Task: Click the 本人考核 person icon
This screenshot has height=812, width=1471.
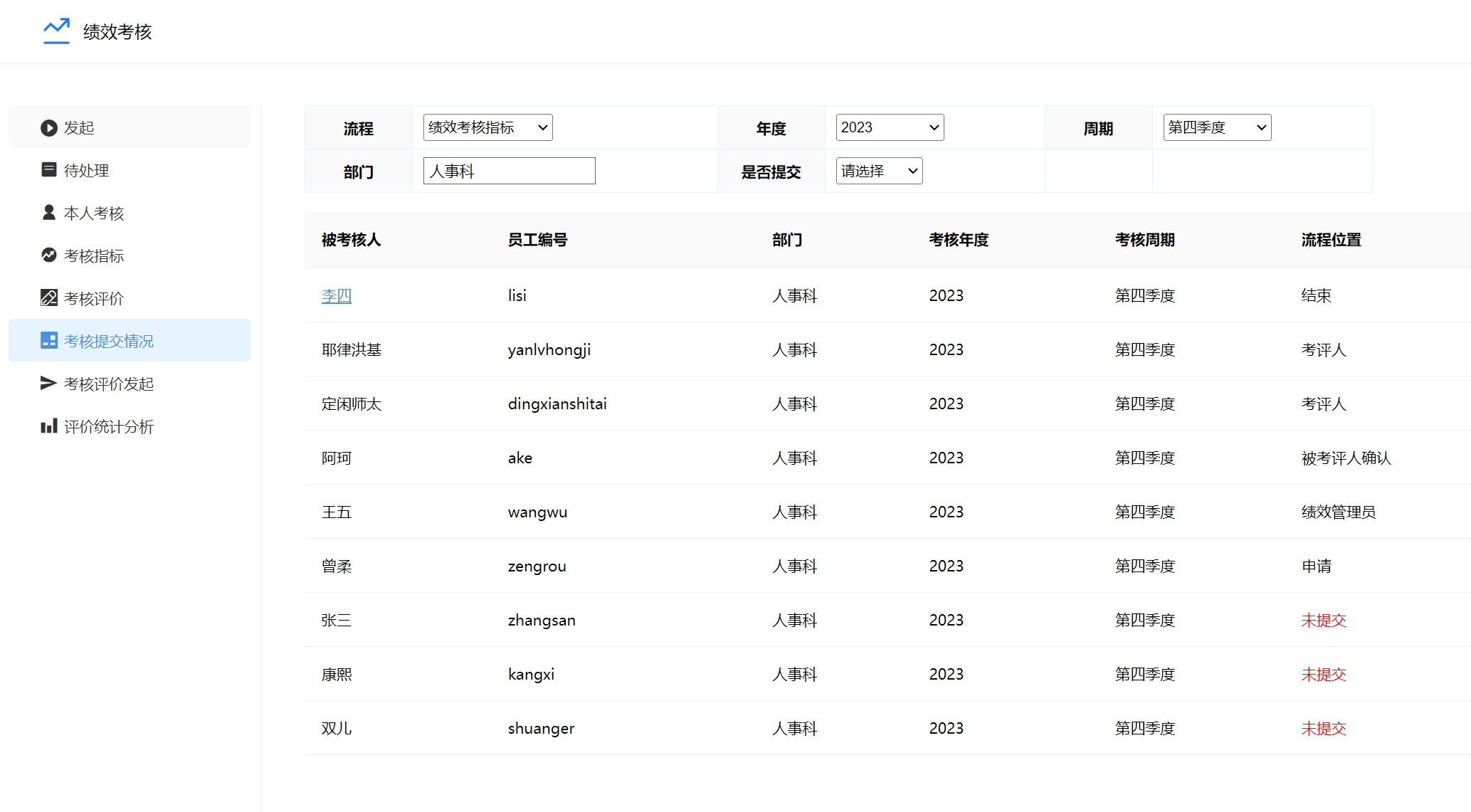Action: 48,212
